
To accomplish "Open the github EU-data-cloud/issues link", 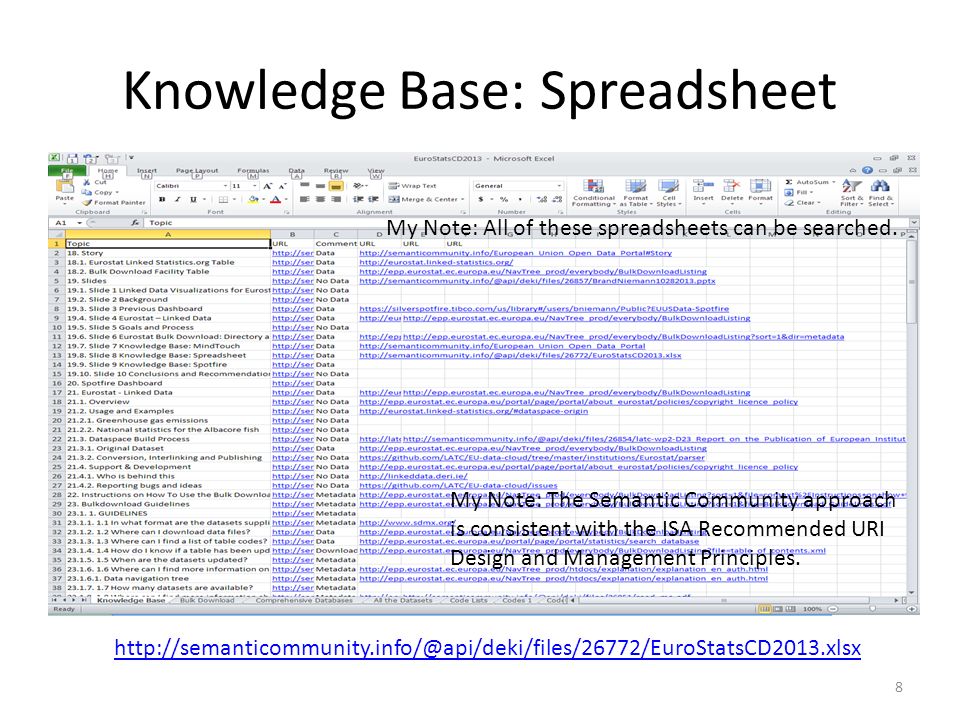I will [x=458, y=485].
